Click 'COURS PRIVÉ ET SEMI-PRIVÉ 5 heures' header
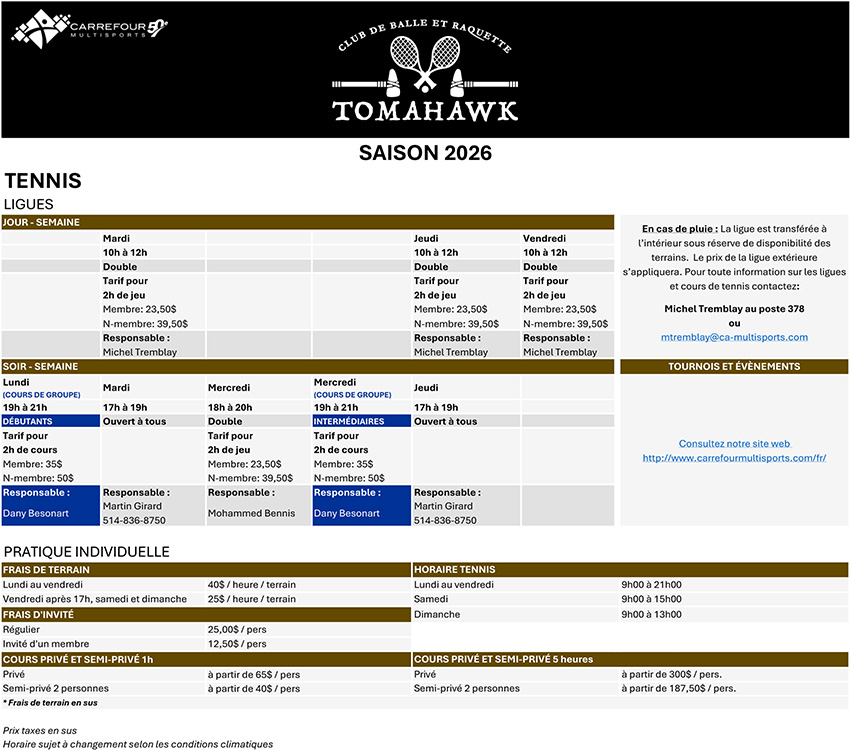850x750 pixels. 630,660
